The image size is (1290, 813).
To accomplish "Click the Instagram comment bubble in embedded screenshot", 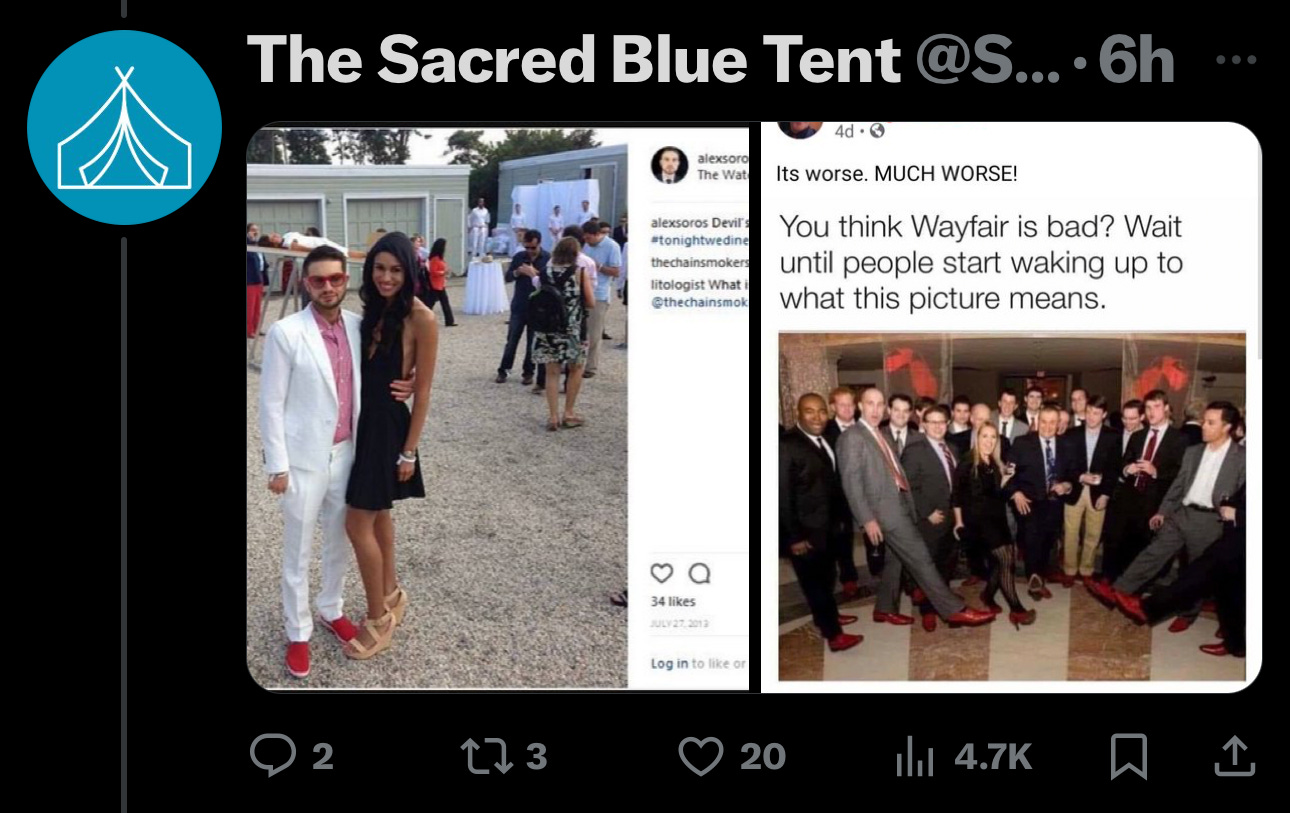I will pos(699,573).
